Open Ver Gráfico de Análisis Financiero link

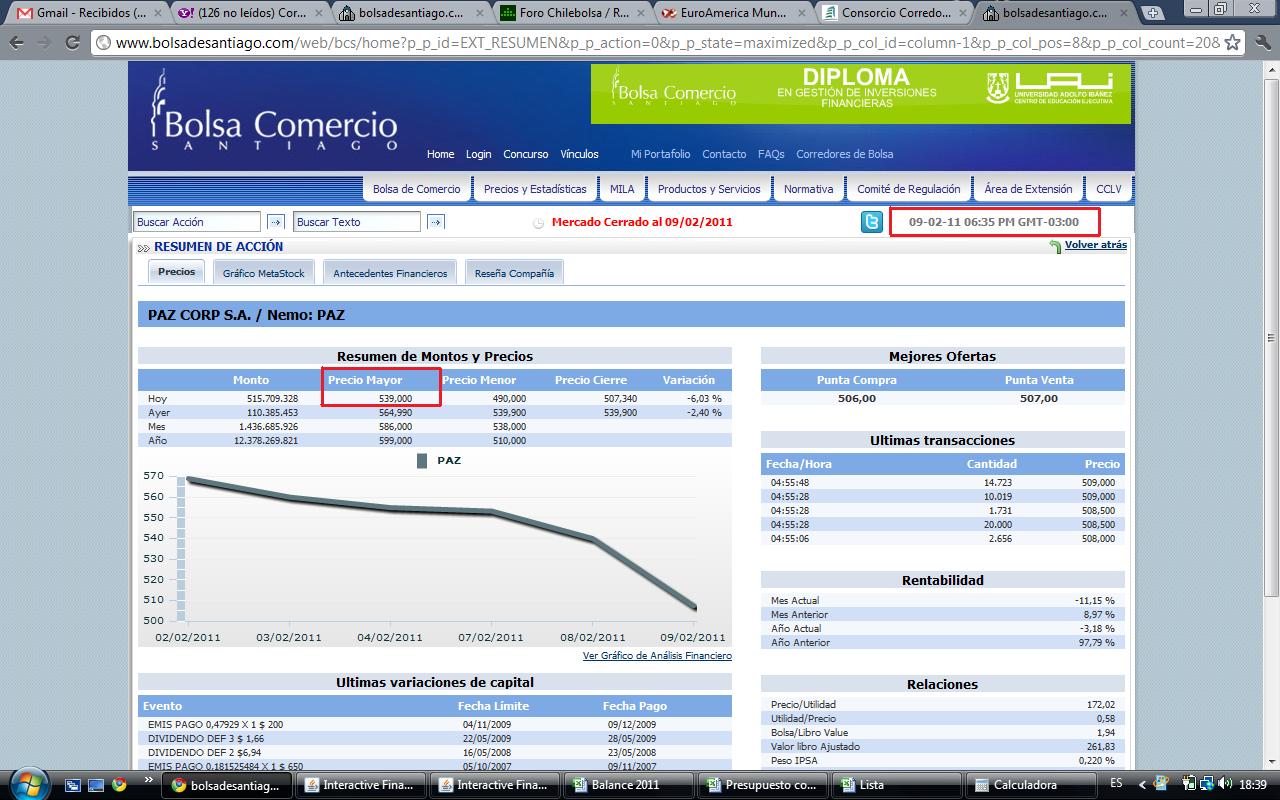657,656
